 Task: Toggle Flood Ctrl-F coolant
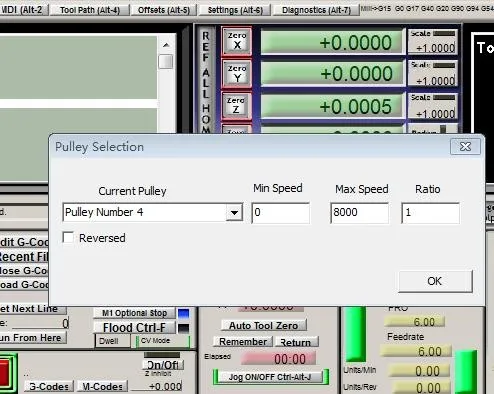[134, 328]
